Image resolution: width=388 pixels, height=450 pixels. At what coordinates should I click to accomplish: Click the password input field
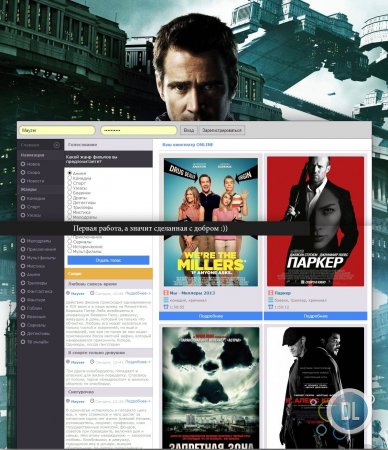pyautogui.click(x=139, y=130)
